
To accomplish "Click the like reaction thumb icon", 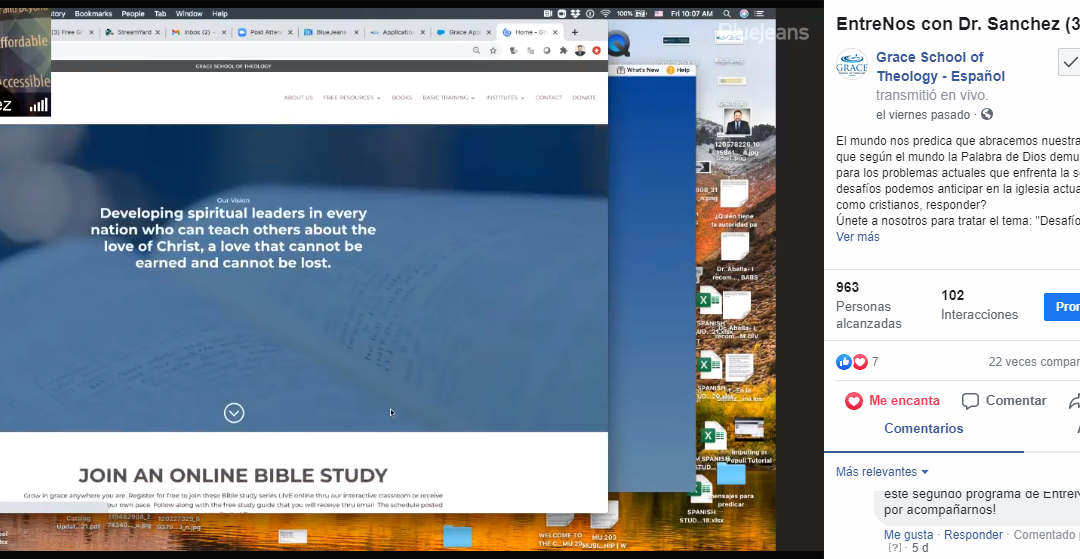I will coord(844,362).
